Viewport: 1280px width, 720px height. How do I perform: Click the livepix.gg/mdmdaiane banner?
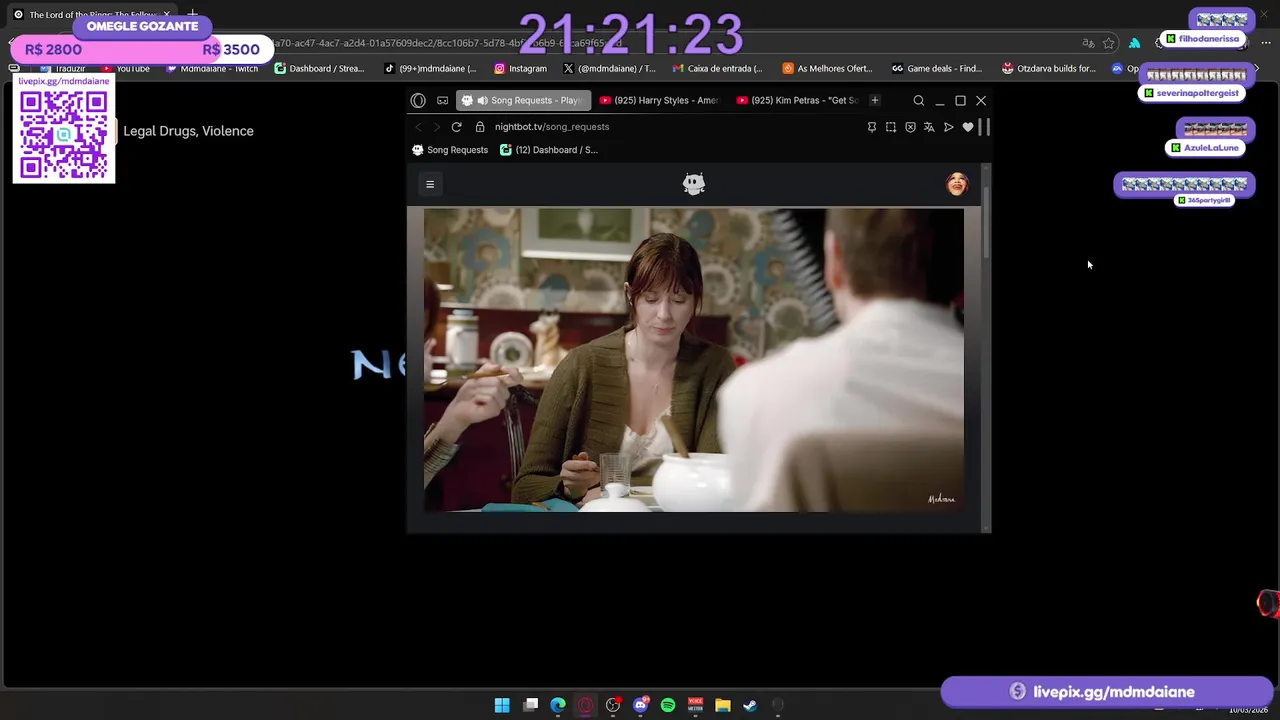(1106, 691)
